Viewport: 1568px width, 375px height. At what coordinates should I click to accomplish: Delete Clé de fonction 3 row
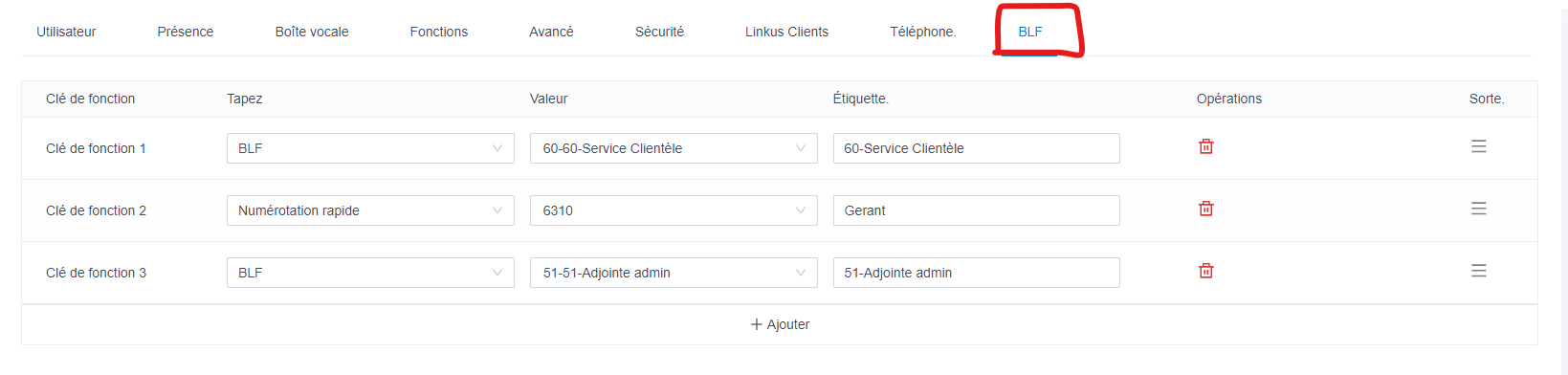(x=1206, y=271)
